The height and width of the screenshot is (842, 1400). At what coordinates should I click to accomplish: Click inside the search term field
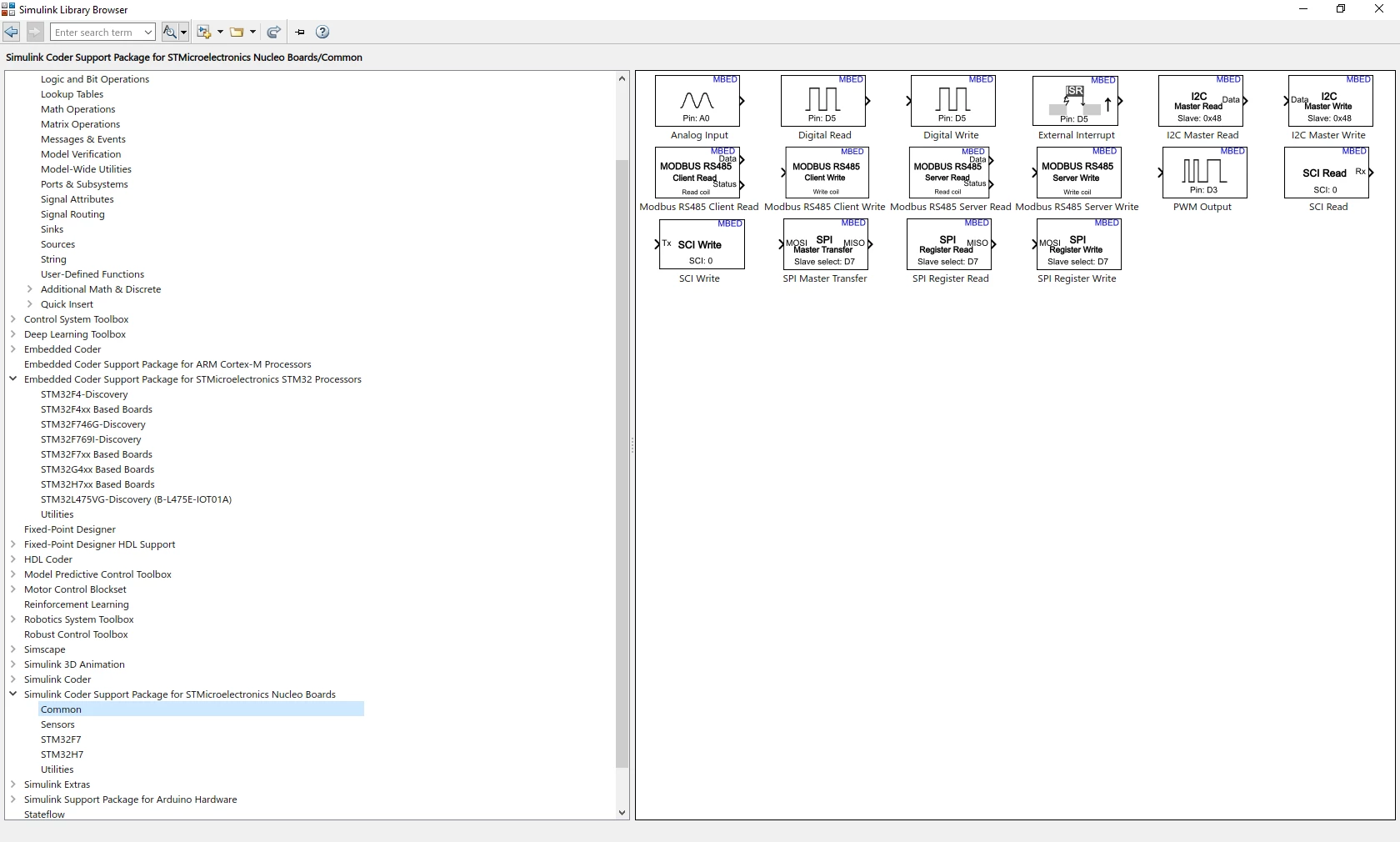96,32
